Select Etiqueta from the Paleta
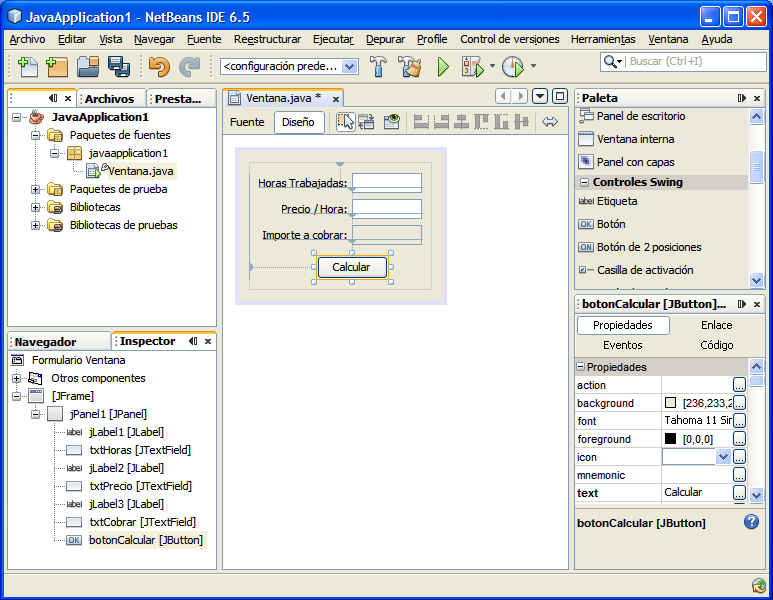773x600 pixels. [617, 201]
